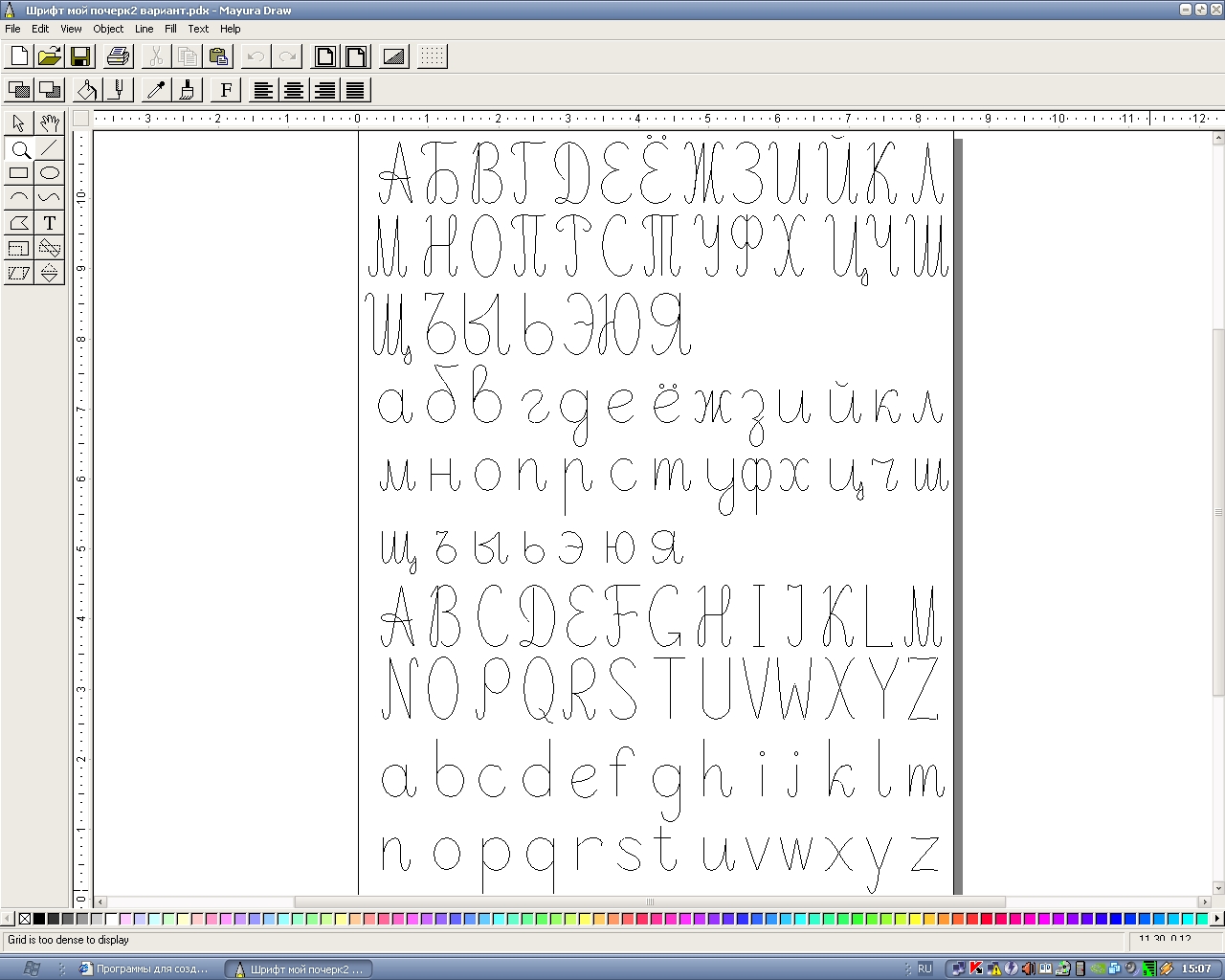Justify the text
This screenshot has height=980, width=1225.
(356, 90)
